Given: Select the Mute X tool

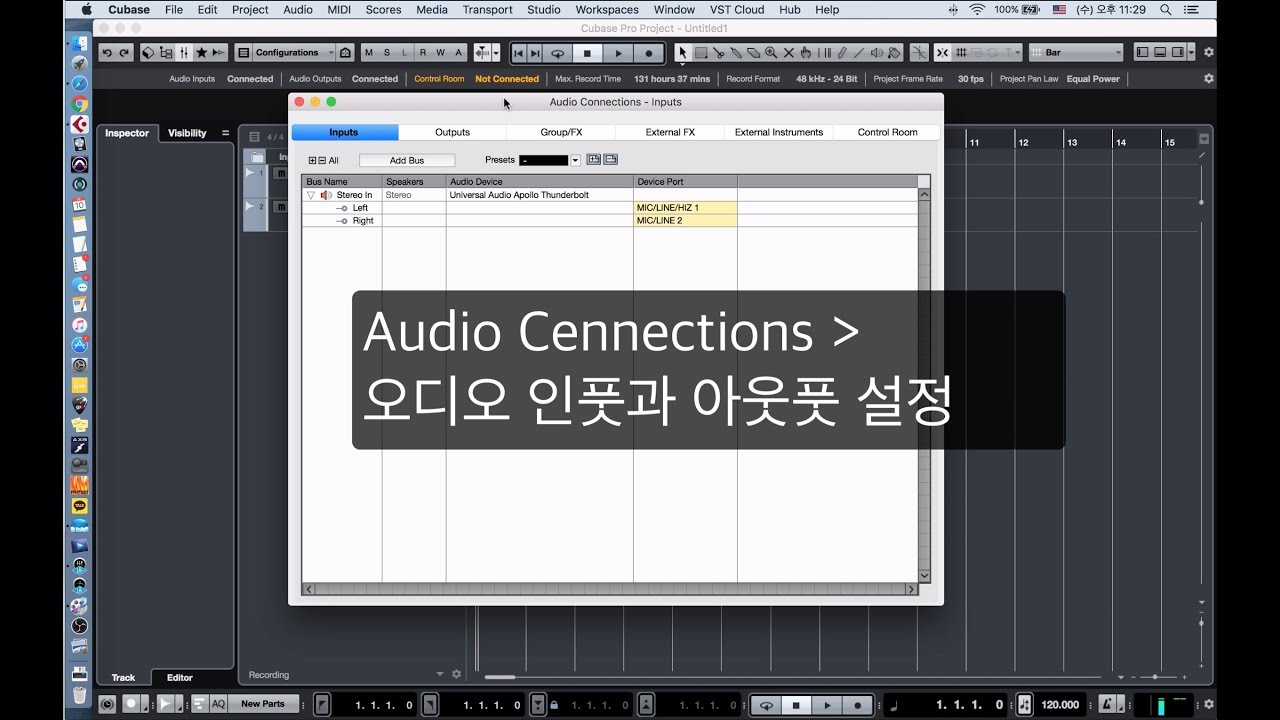Looking at the screenshot, I should click(x=788, y=53).
